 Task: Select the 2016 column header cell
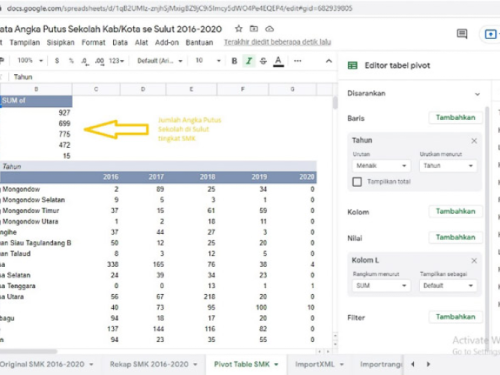click(x=96, y=177)
